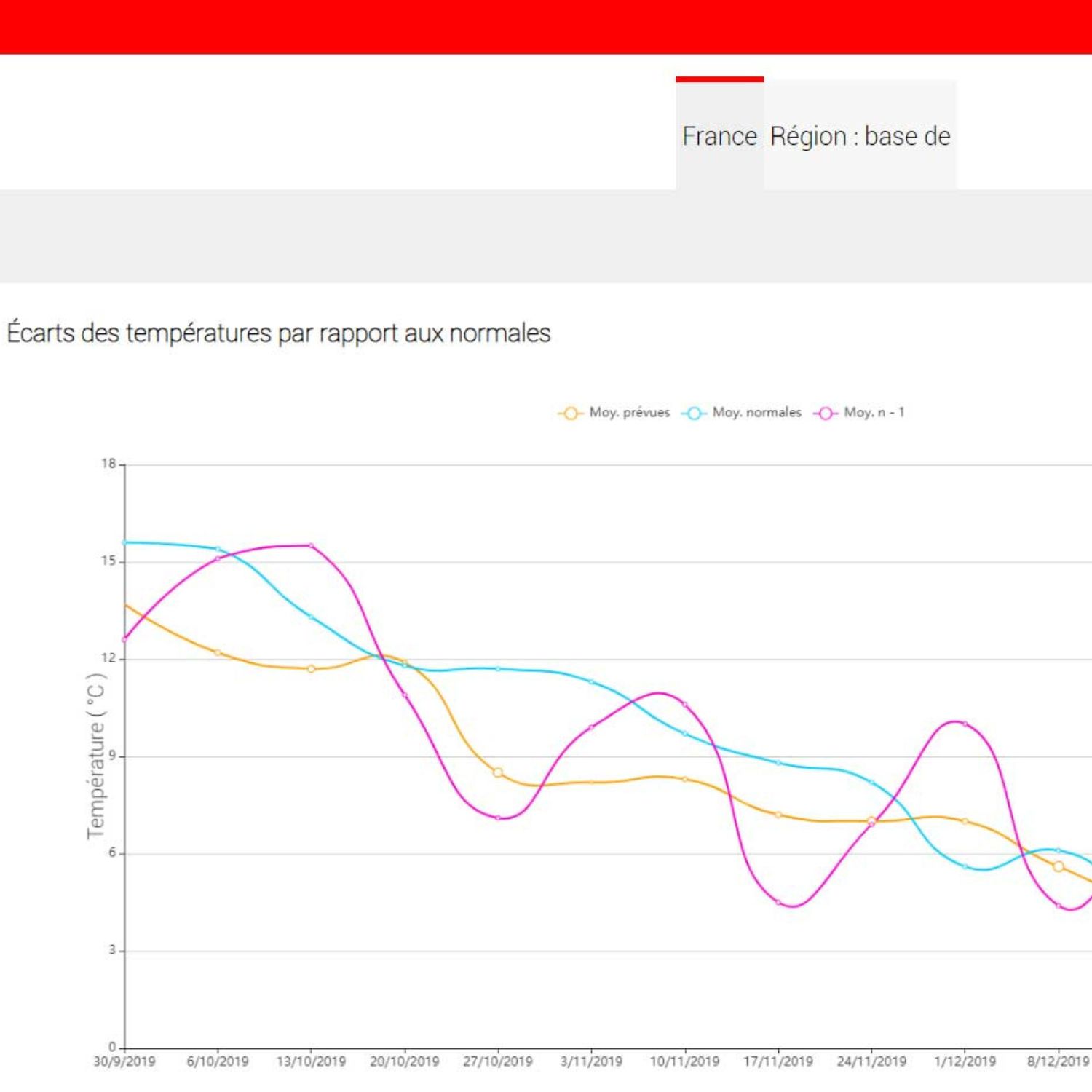Click the blue Moy. normales legend marker
The image size is (1092, 1092).
point(695,414)
